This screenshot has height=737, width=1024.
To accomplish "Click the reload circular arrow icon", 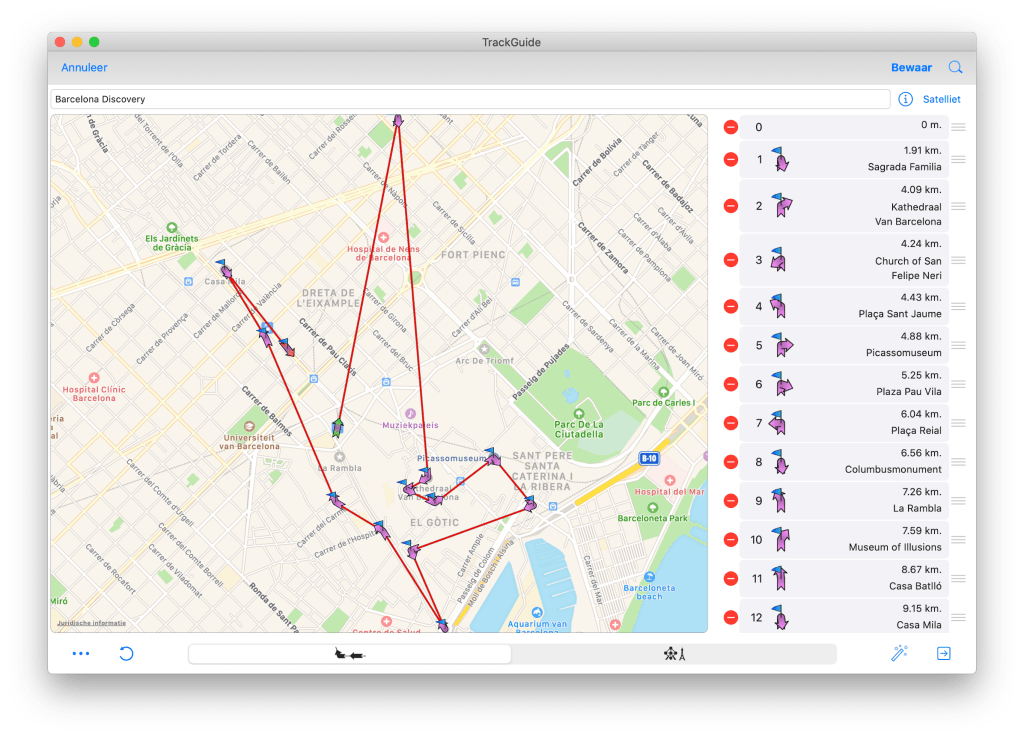I will tap(126, 654).
